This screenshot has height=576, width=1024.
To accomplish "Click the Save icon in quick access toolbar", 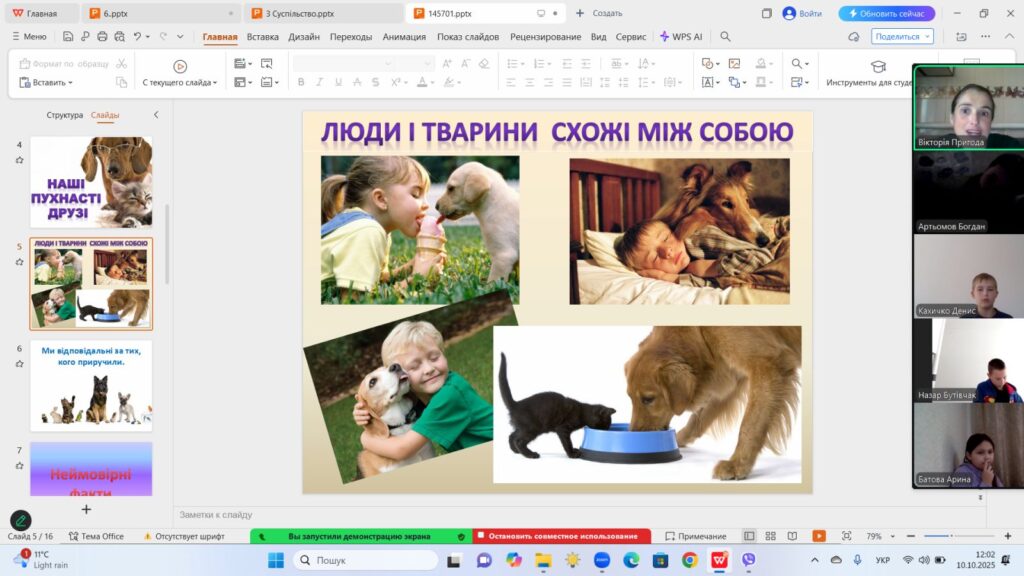I will tap(68, 36).
